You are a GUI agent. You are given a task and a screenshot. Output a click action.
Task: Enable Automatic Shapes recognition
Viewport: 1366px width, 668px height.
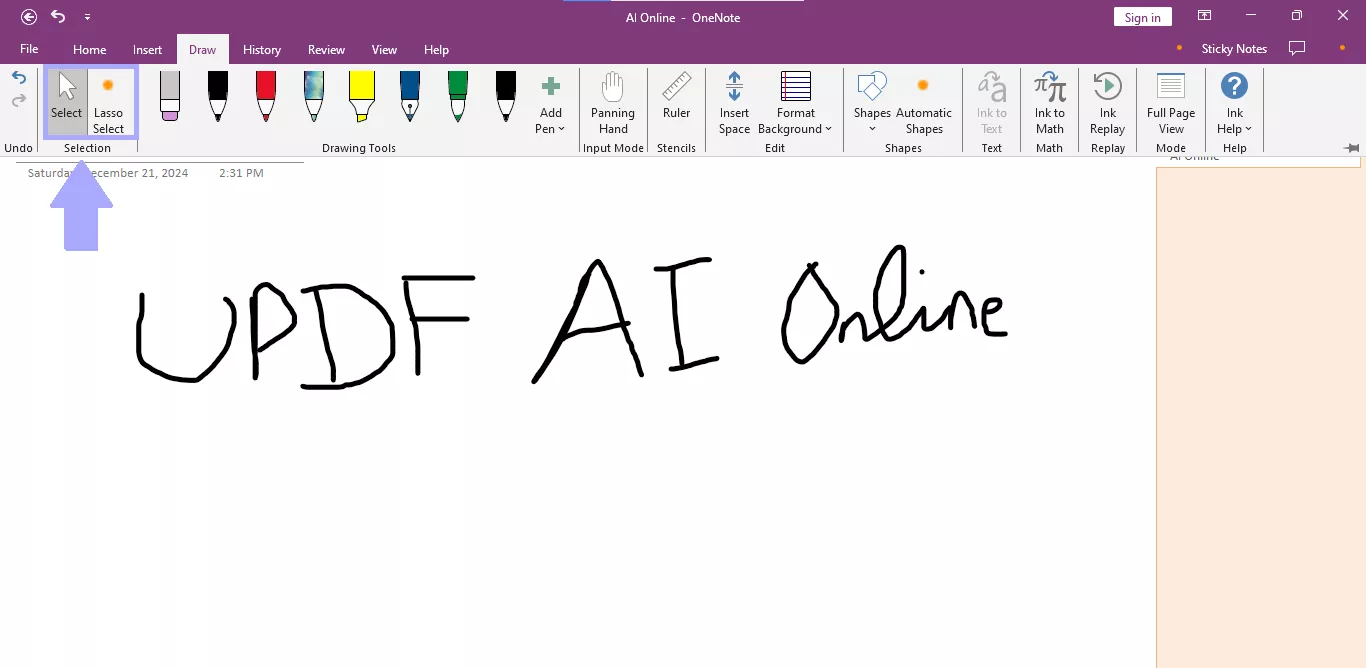(923, 103)
